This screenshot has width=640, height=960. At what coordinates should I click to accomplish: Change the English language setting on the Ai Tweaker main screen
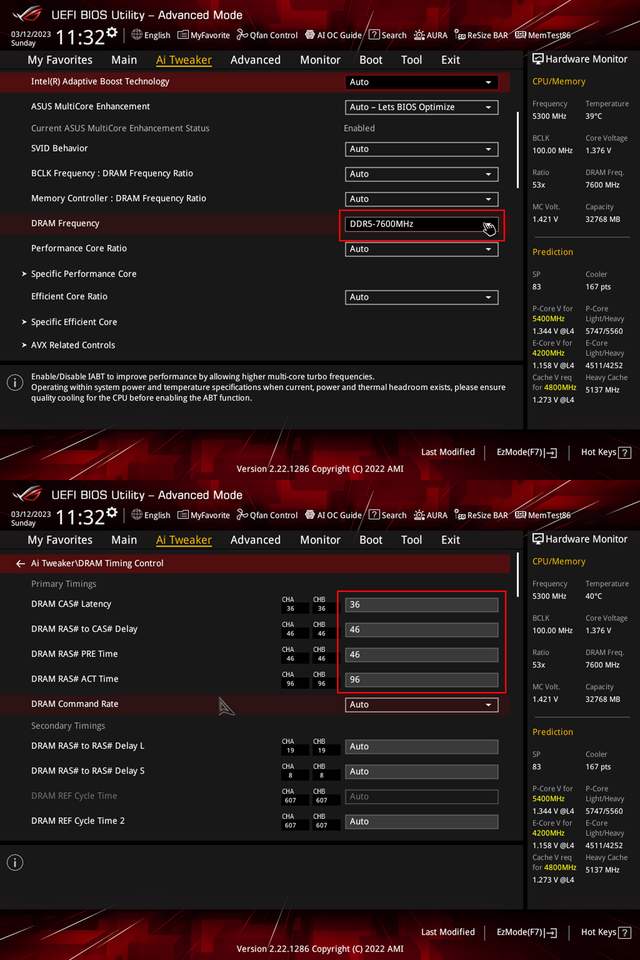point(151,35)
